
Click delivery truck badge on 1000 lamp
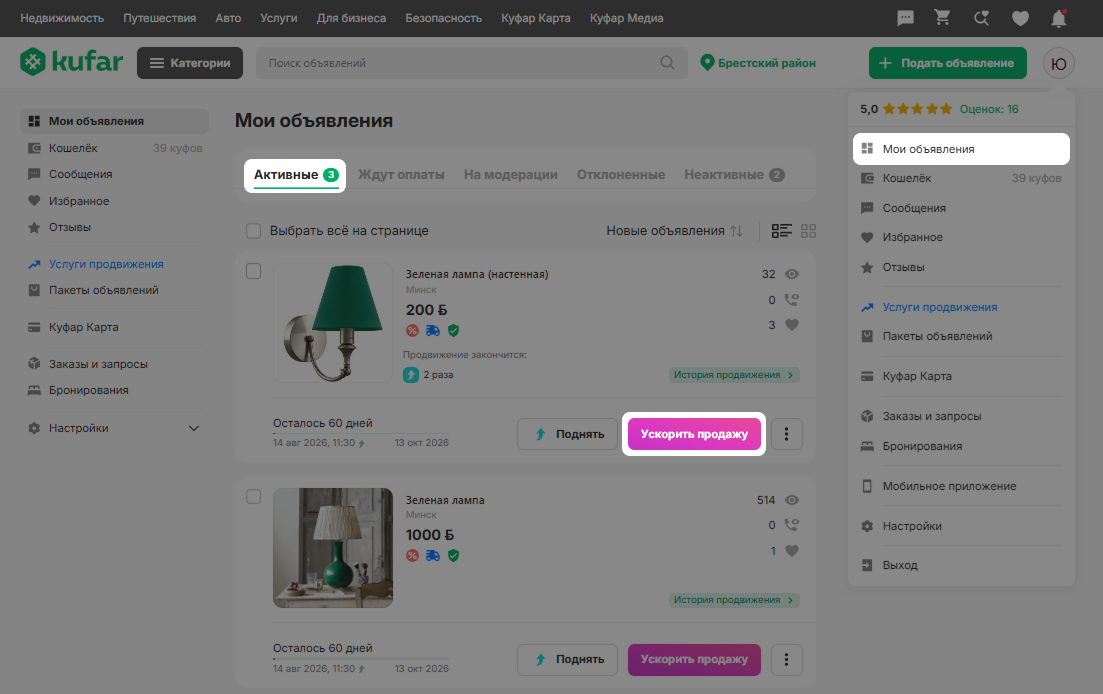(x=433, y=555)
